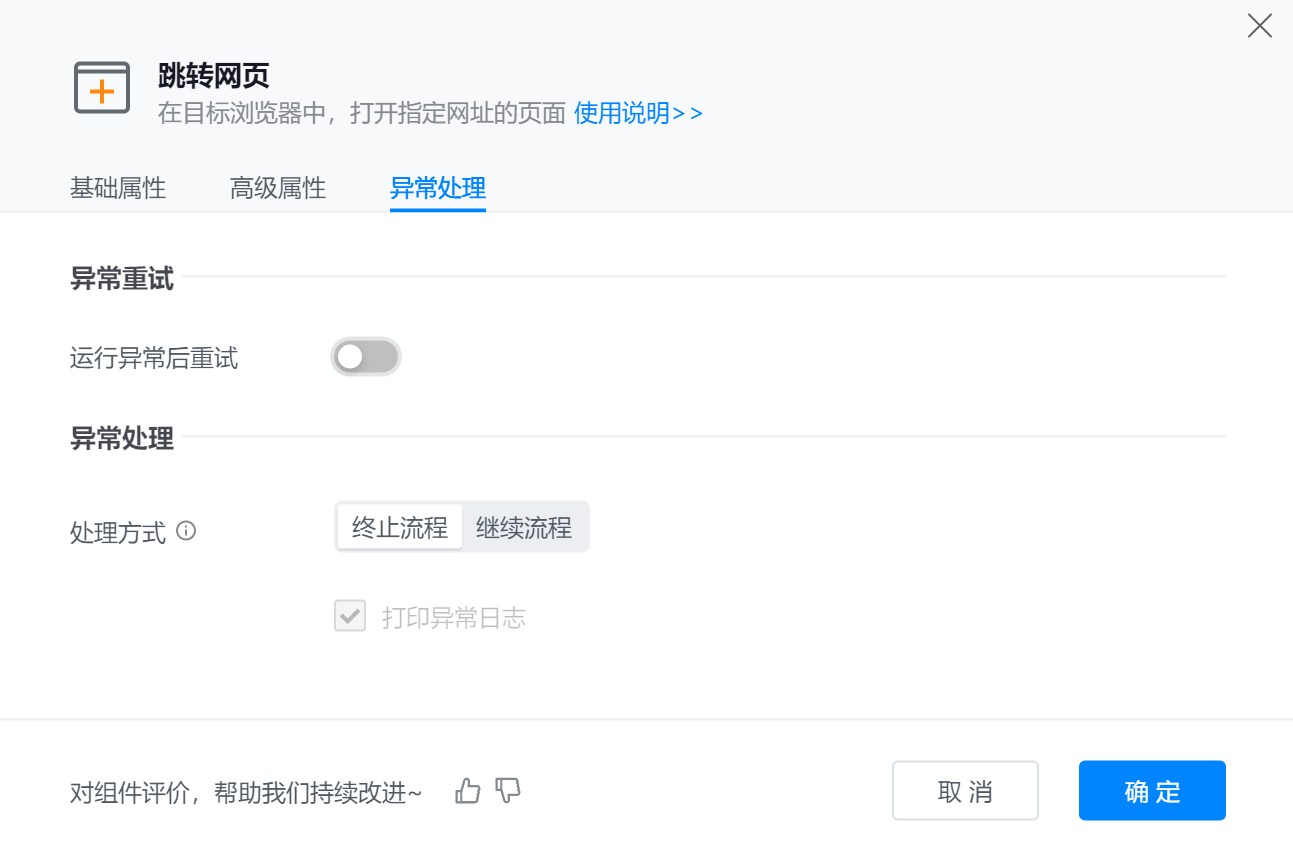Click the info icon beside 处理方式
This screenshot has height=841, width=1293.
[186, 531]
